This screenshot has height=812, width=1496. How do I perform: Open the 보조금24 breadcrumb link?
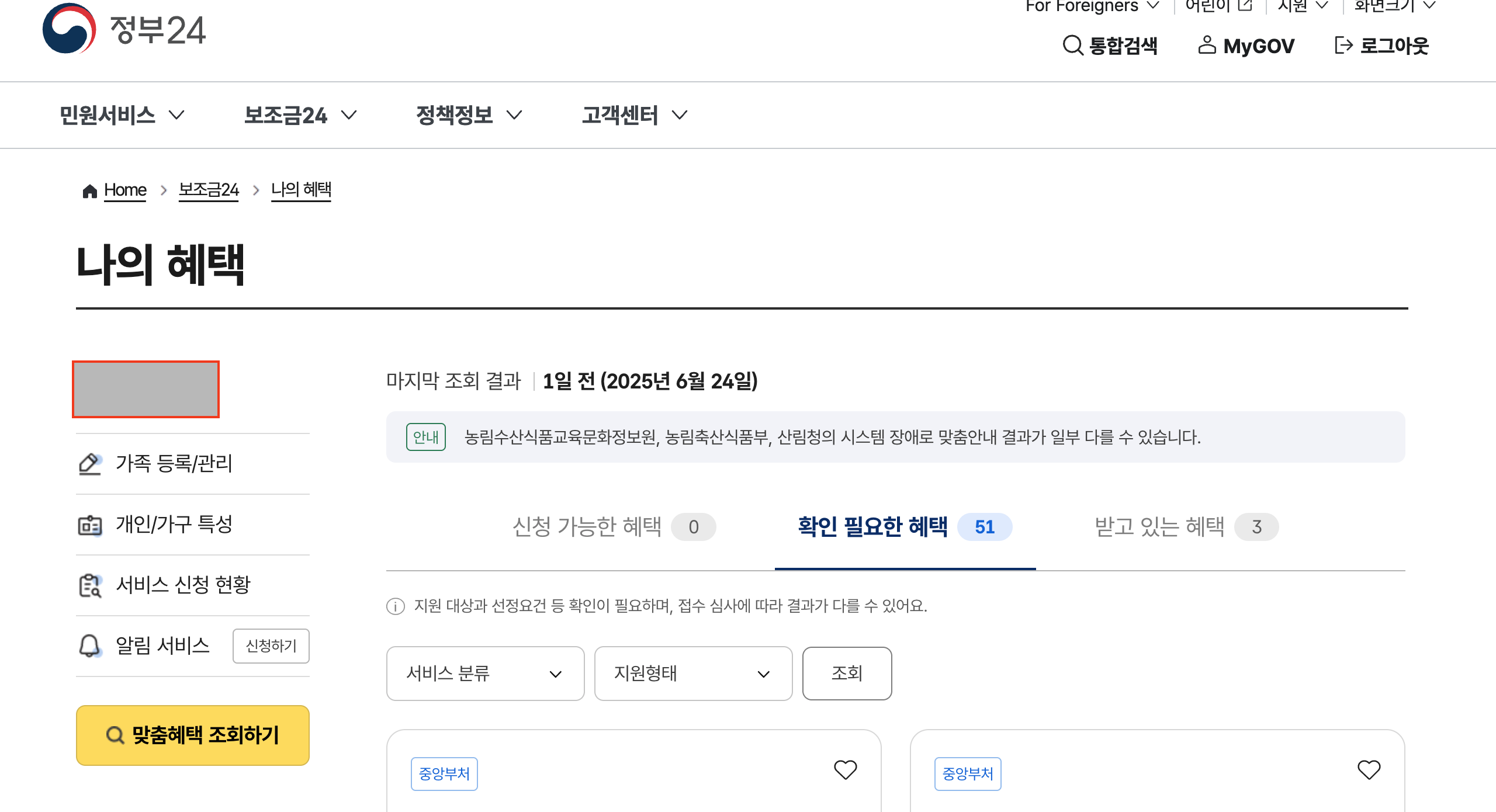coord(209,190)
